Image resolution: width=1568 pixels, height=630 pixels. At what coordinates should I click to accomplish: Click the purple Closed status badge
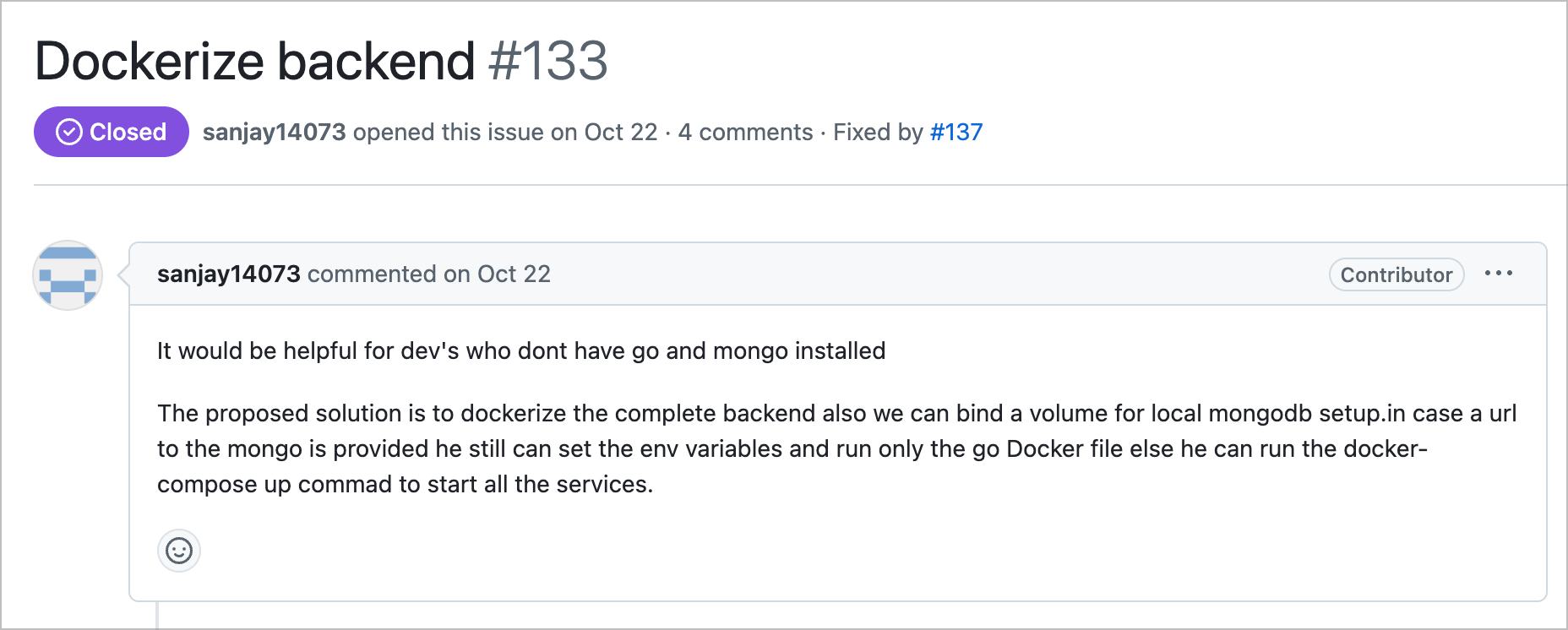click(111, 132)
